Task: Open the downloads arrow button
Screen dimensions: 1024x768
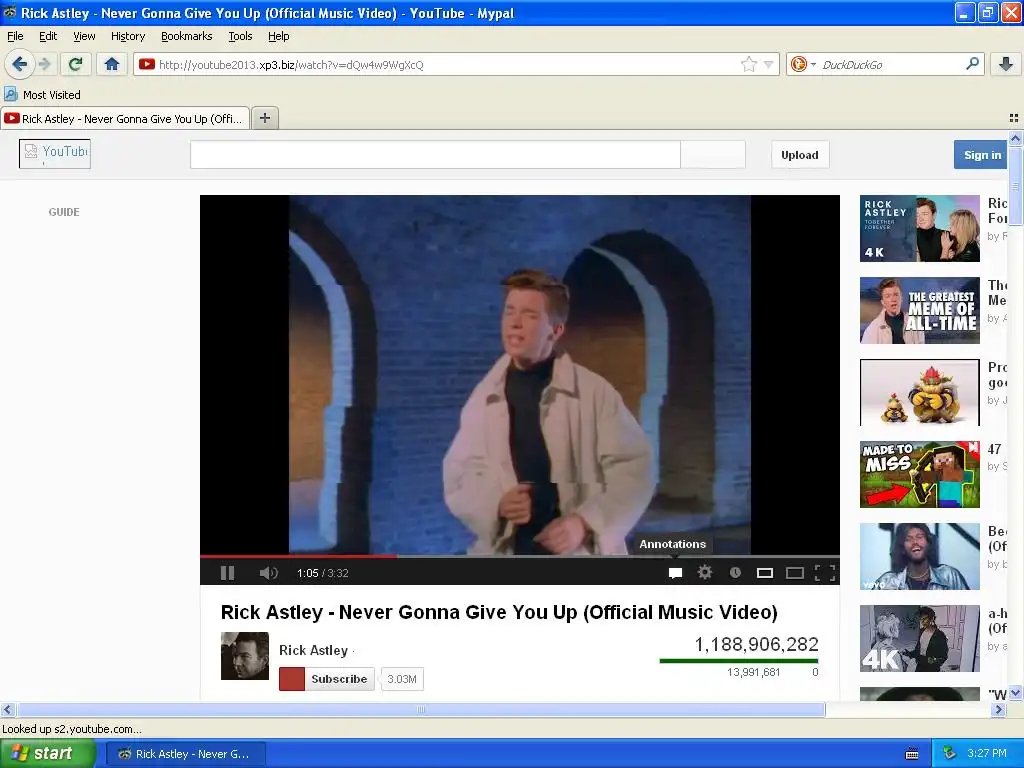Action: click(1006, 64)
